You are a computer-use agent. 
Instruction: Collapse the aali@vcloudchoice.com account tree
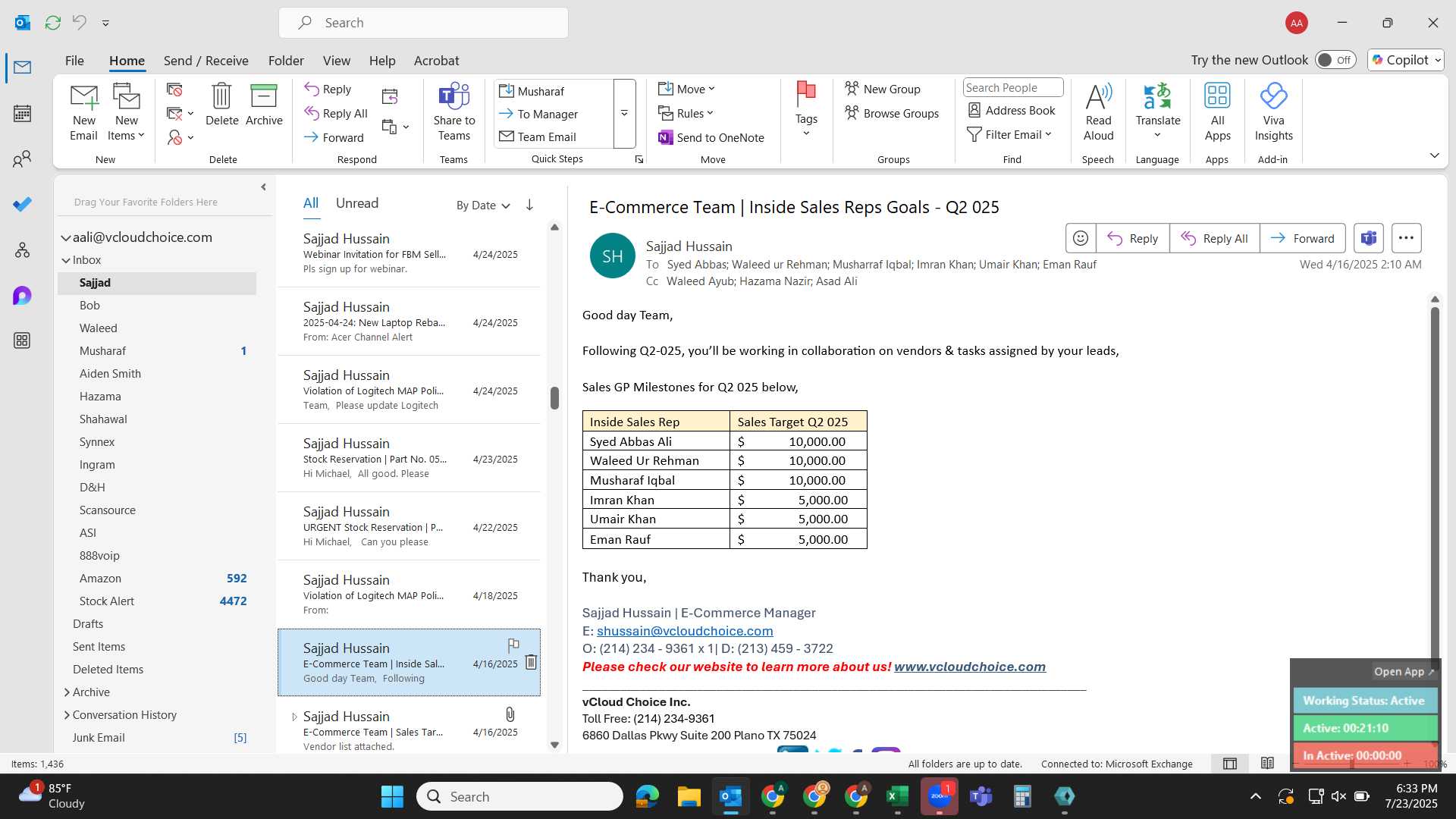coord(66,237)
